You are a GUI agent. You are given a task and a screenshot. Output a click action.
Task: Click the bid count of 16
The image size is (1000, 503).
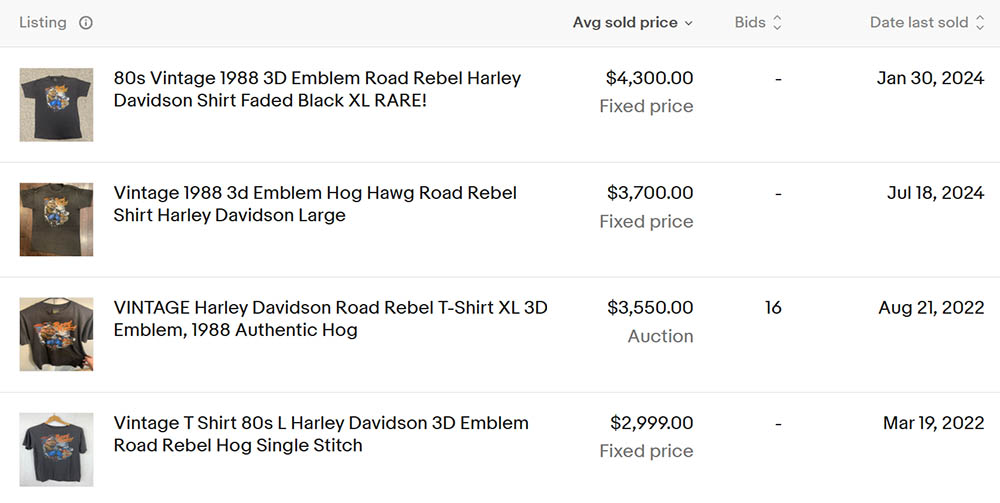(773, 308)
